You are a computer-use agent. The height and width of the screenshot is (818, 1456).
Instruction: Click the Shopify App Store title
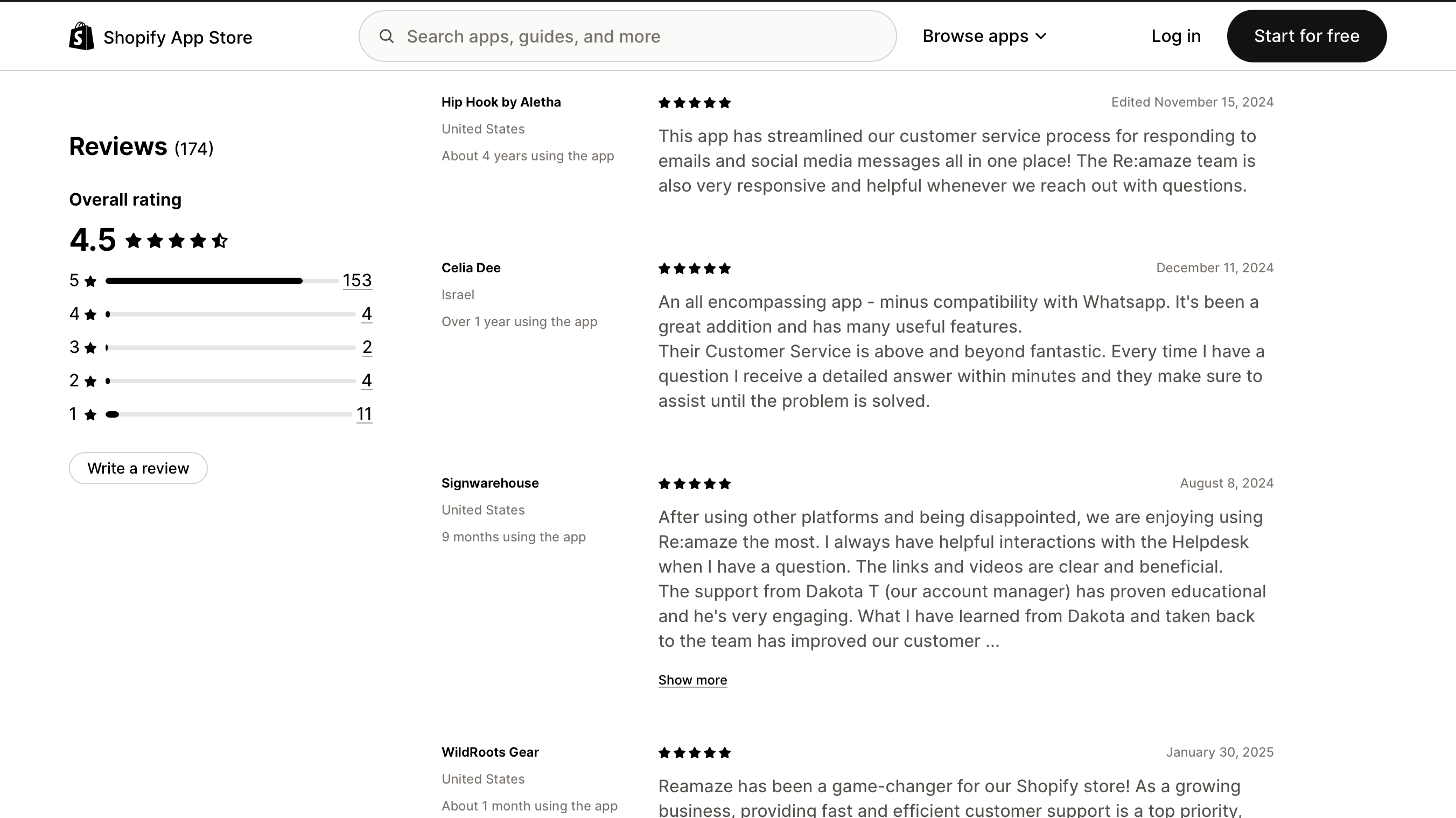click(178, 37)
